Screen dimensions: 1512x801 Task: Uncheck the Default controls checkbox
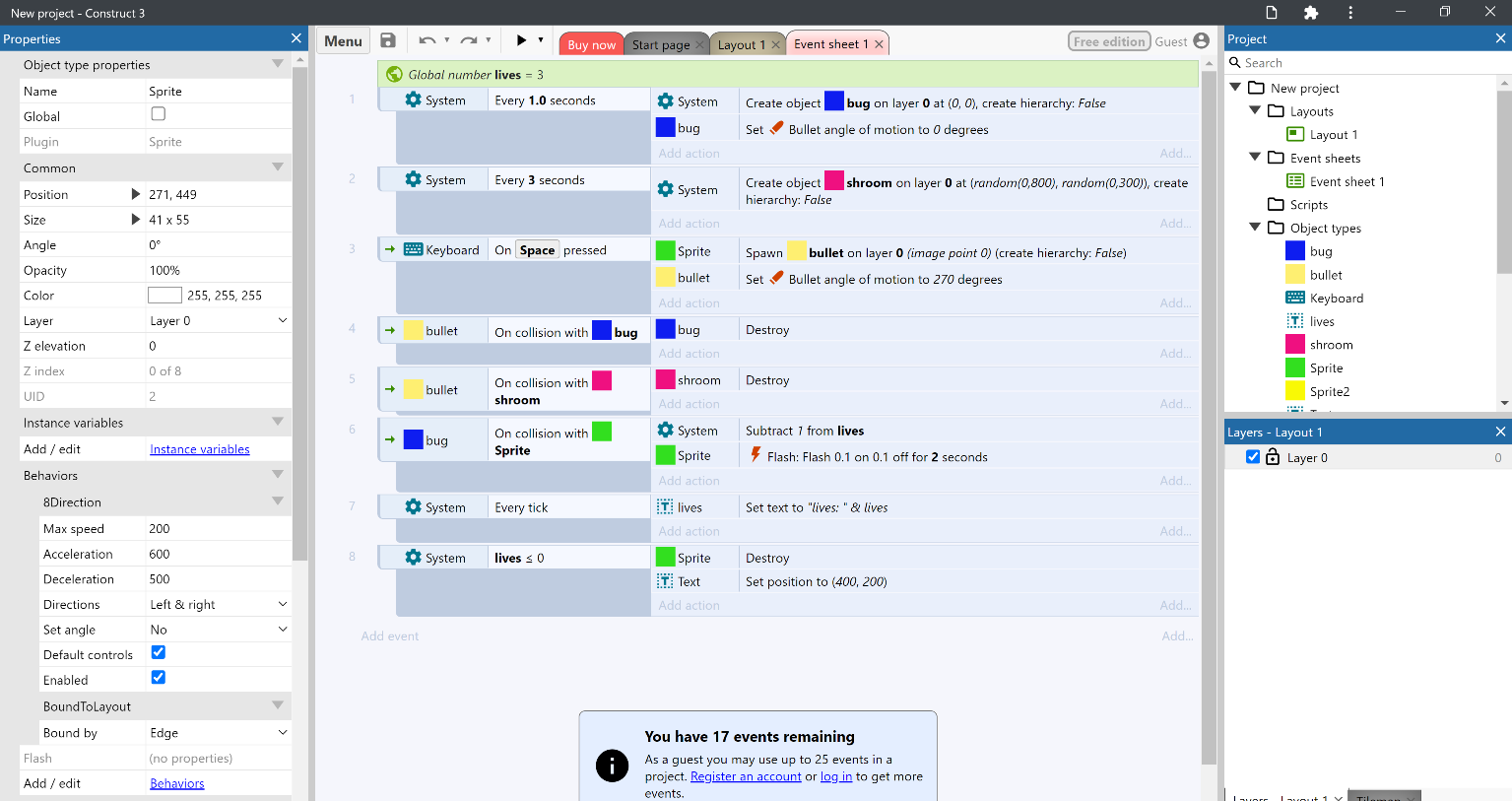pyautogui.click(x=158, y=652)
